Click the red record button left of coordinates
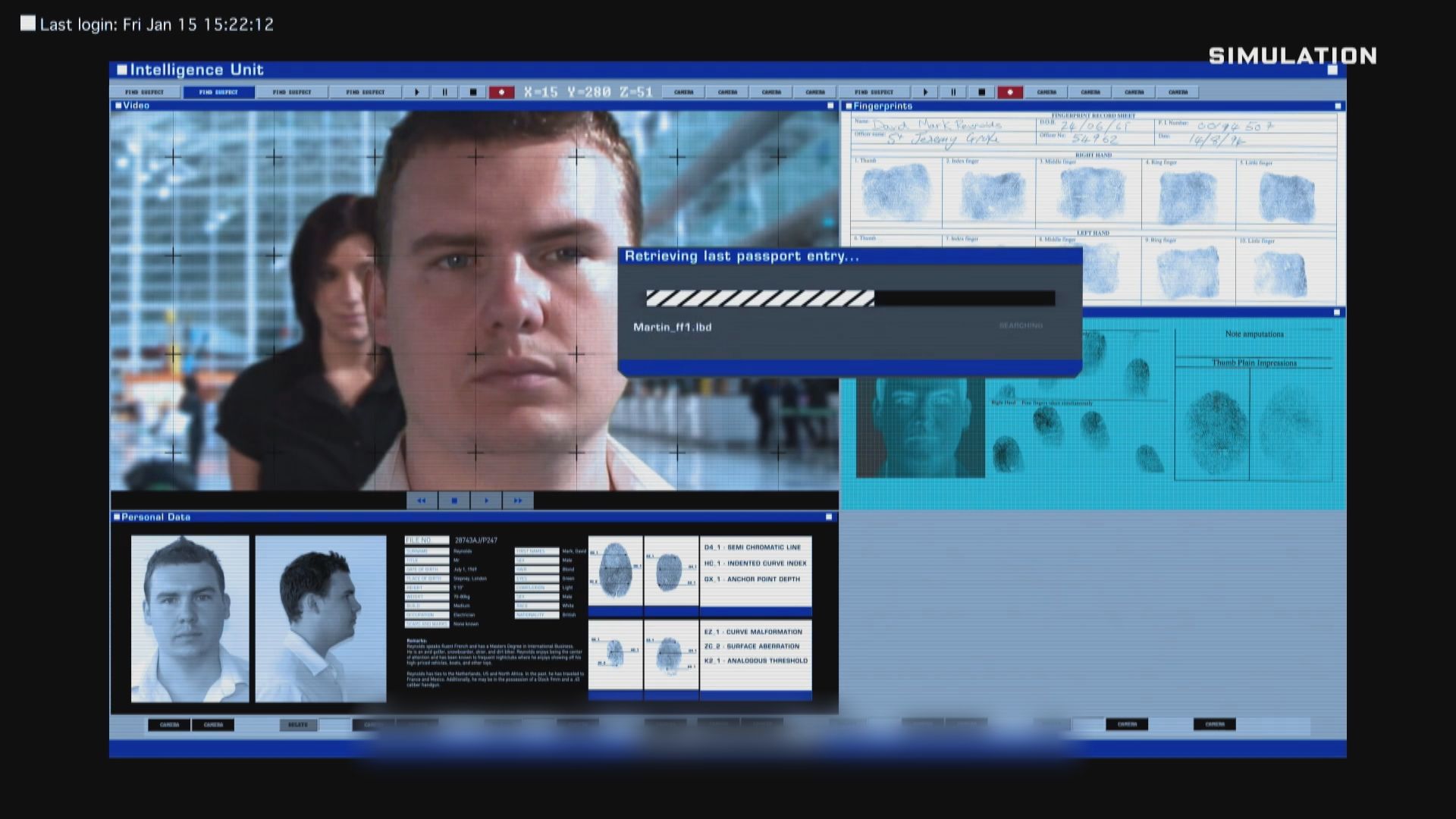Viewport: 1456px width, 819px height. click(501, 93)
